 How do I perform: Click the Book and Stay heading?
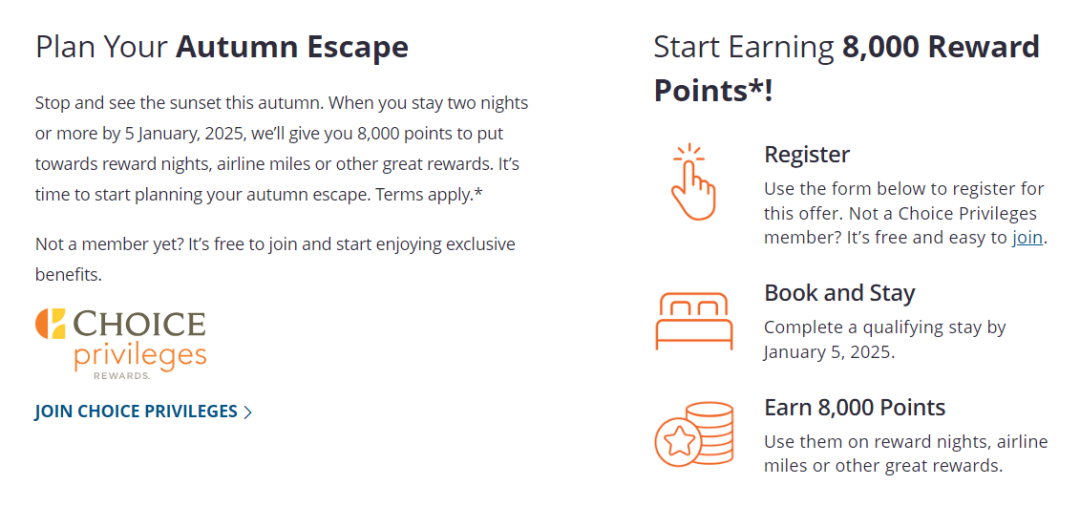point(840,293)
